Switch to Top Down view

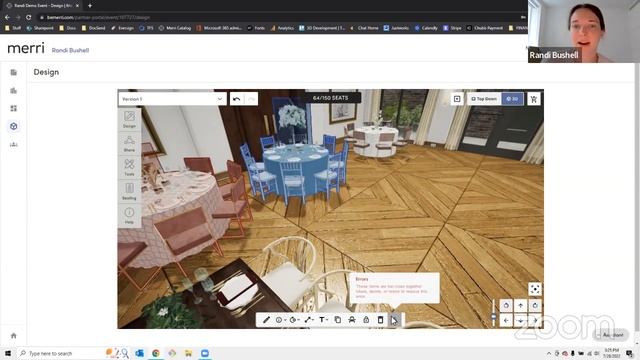[x=484, y=99]
